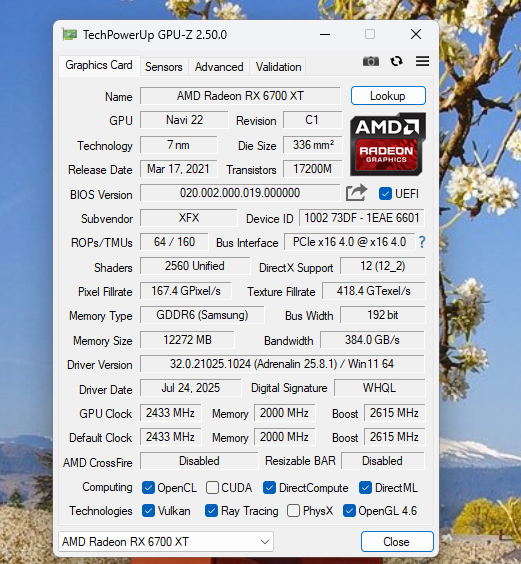Image resolution: width=521 pixels, height=564 pixels.
Task: Click the Close button at bottom
Action: coord(397,542)
